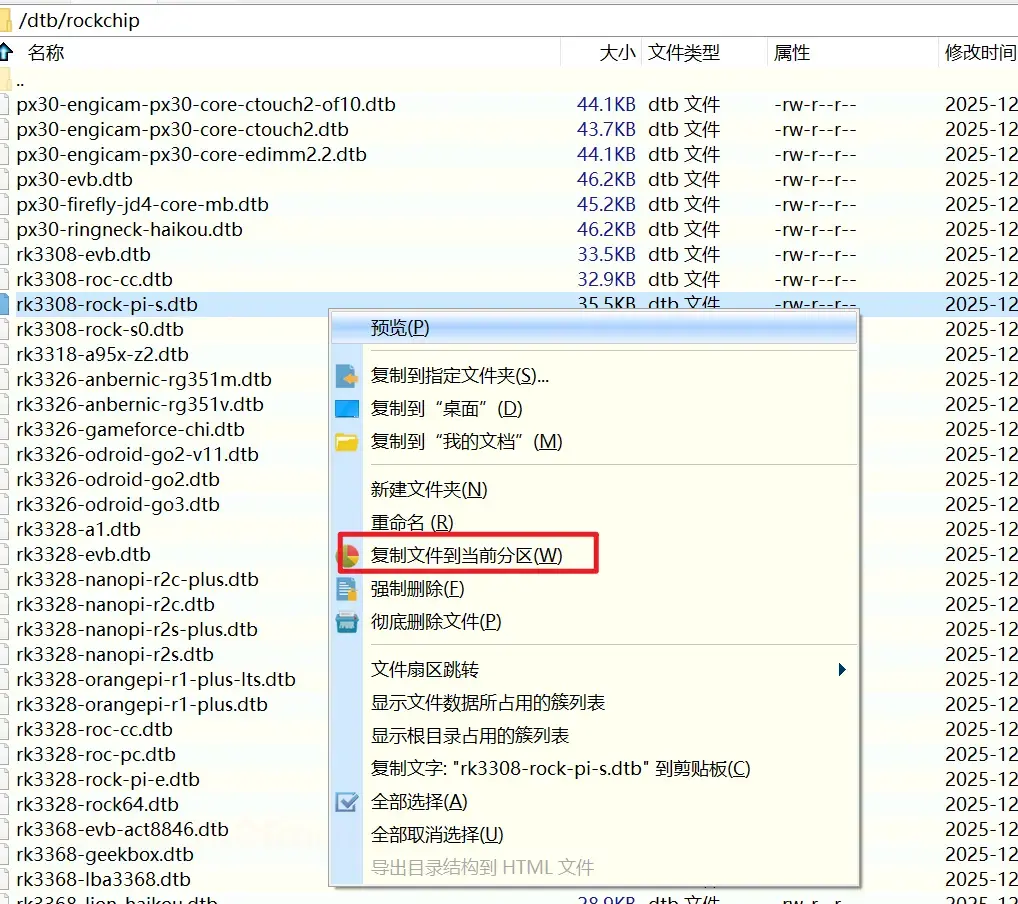Image resolution: width=1018 pixels, height=904 pixels.
Task: Choose 预览(P) from the context menu
Action: point(400,329)
